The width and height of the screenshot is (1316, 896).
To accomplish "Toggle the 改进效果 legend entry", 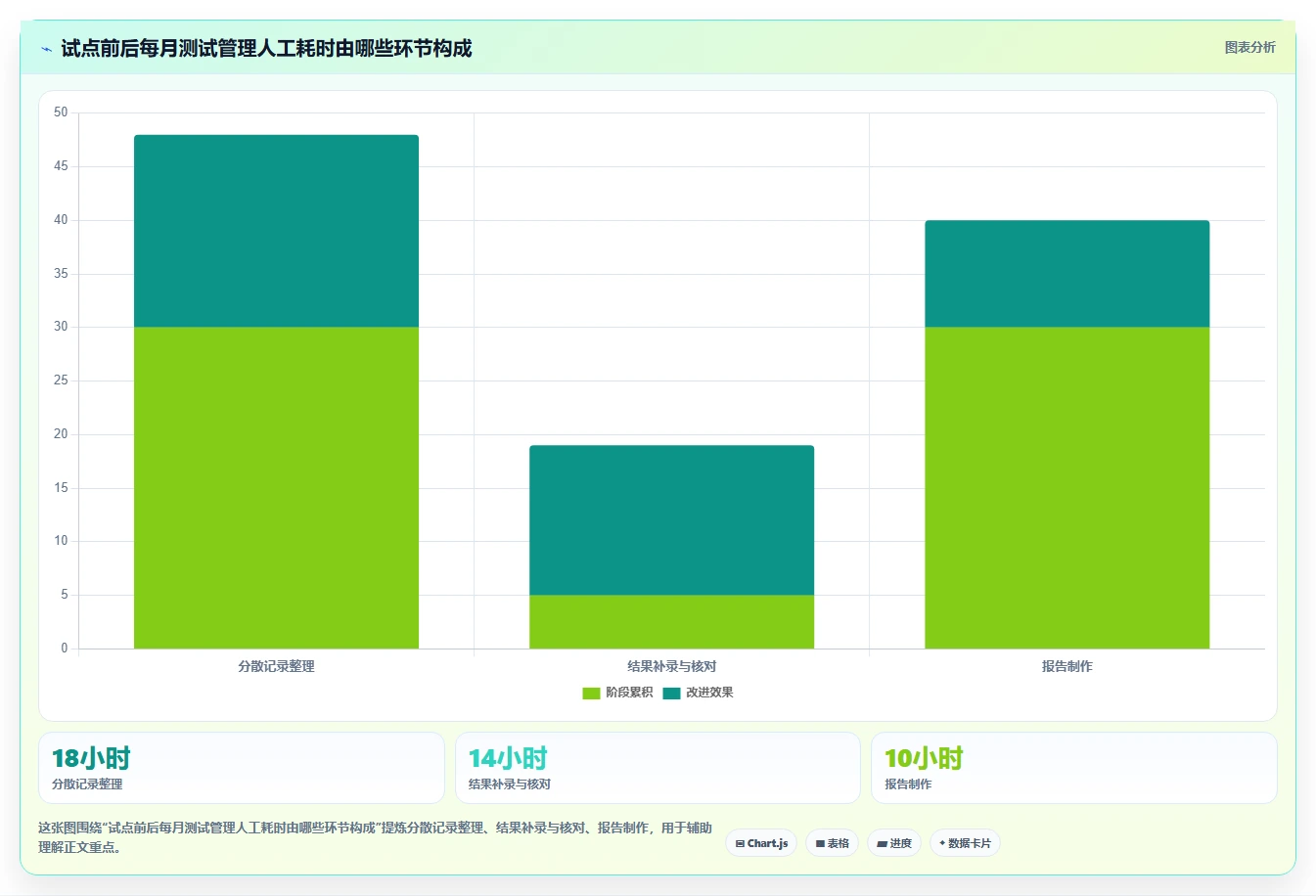I will 698,693.
